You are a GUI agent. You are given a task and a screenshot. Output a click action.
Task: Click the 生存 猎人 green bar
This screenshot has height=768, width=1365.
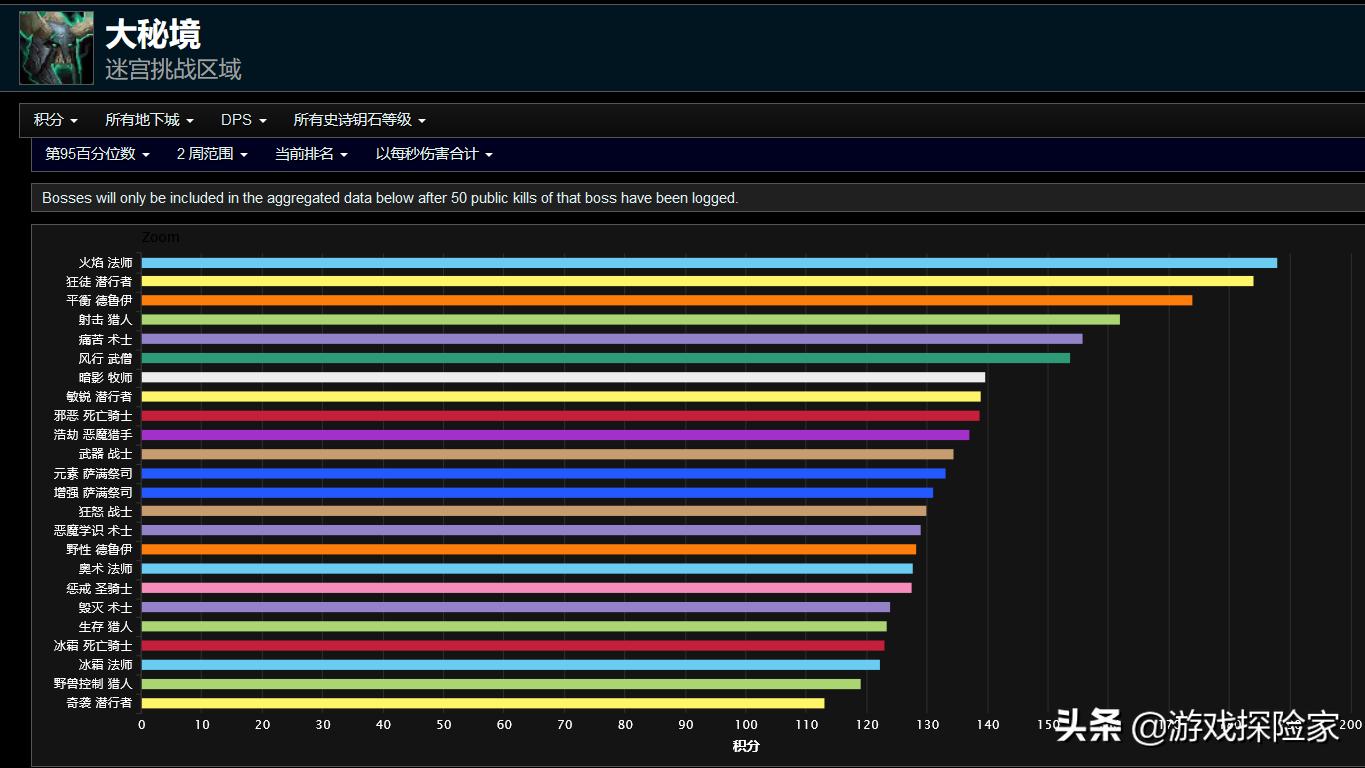(514, 627)
